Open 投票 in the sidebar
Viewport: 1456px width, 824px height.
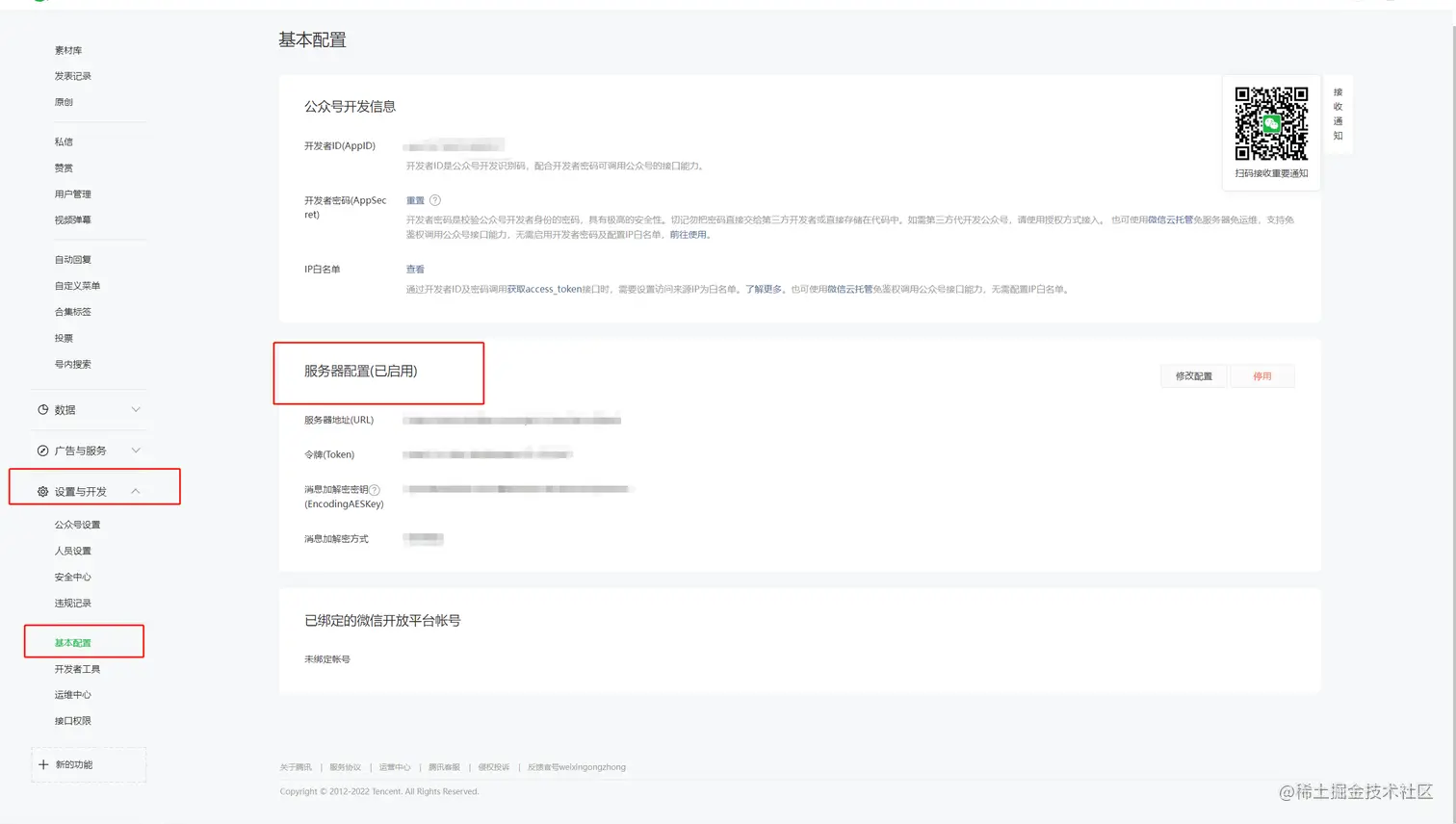point(64,338)
